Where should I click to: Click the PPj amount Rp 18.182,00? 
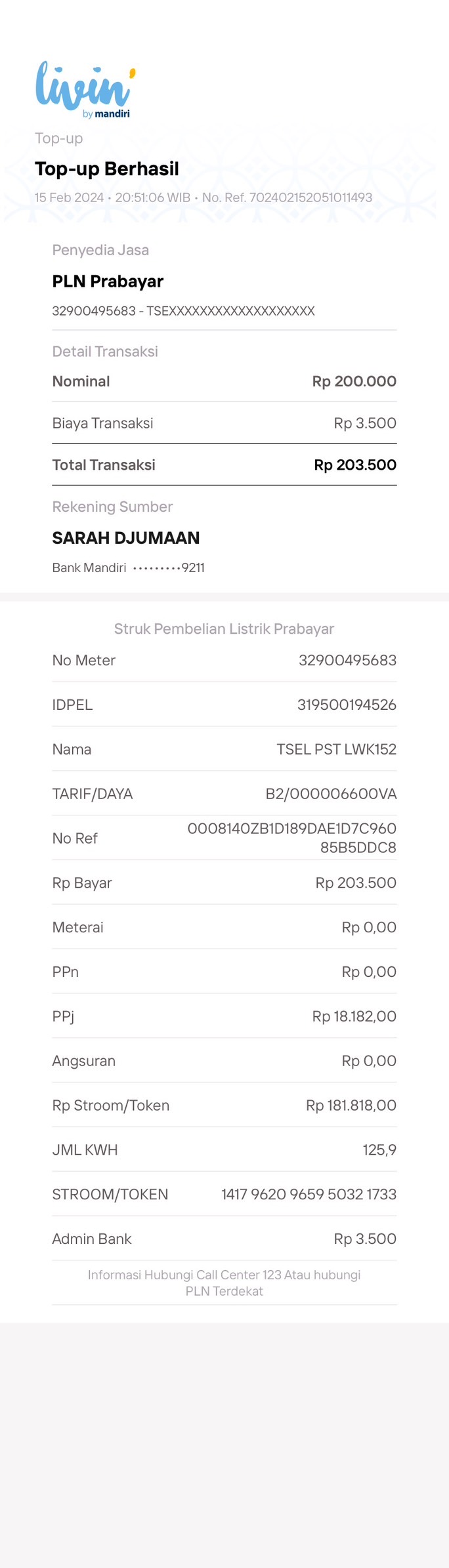point(354,1017)
